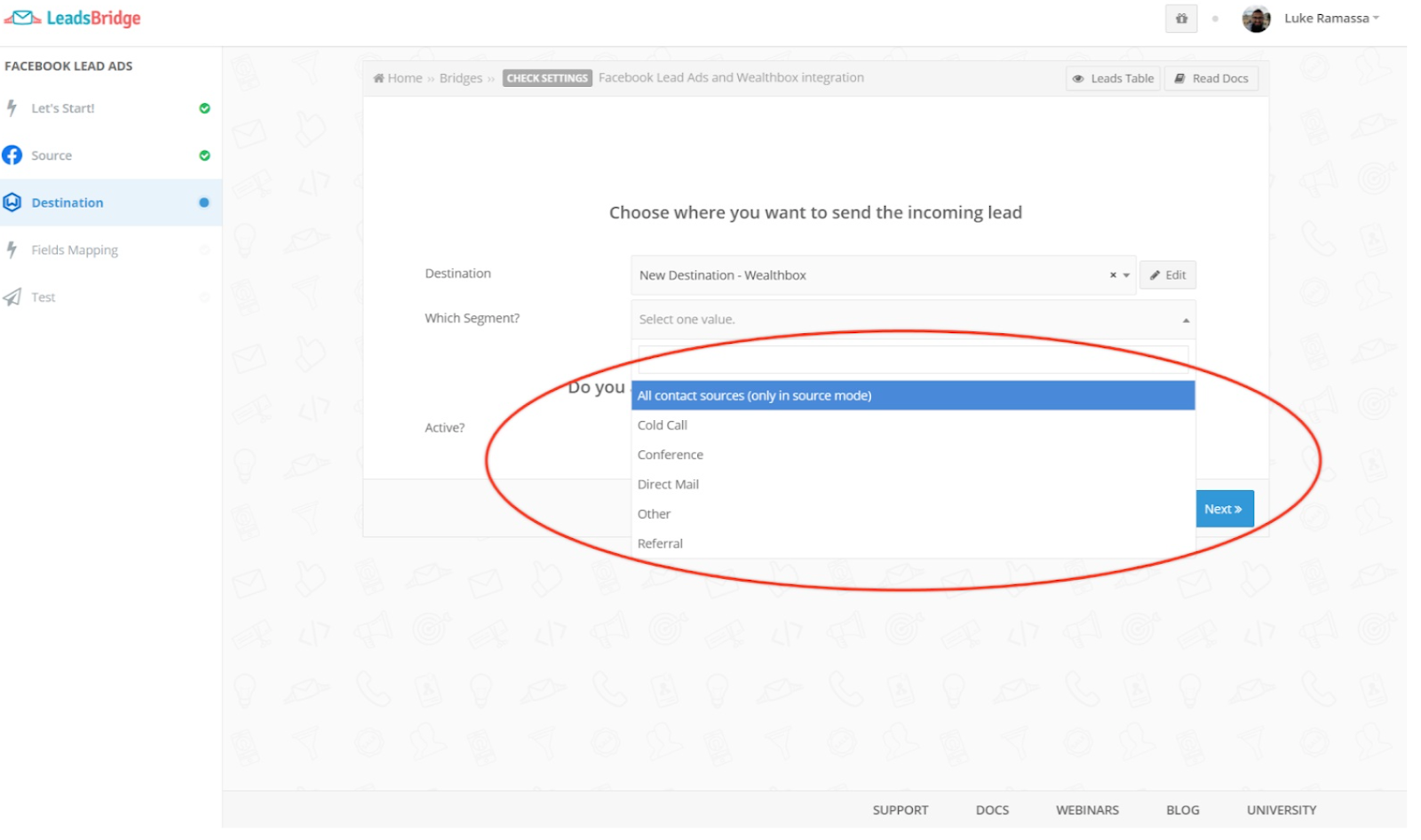Open Read Docs
The image size is (1421, 840).
point(1211,78)
